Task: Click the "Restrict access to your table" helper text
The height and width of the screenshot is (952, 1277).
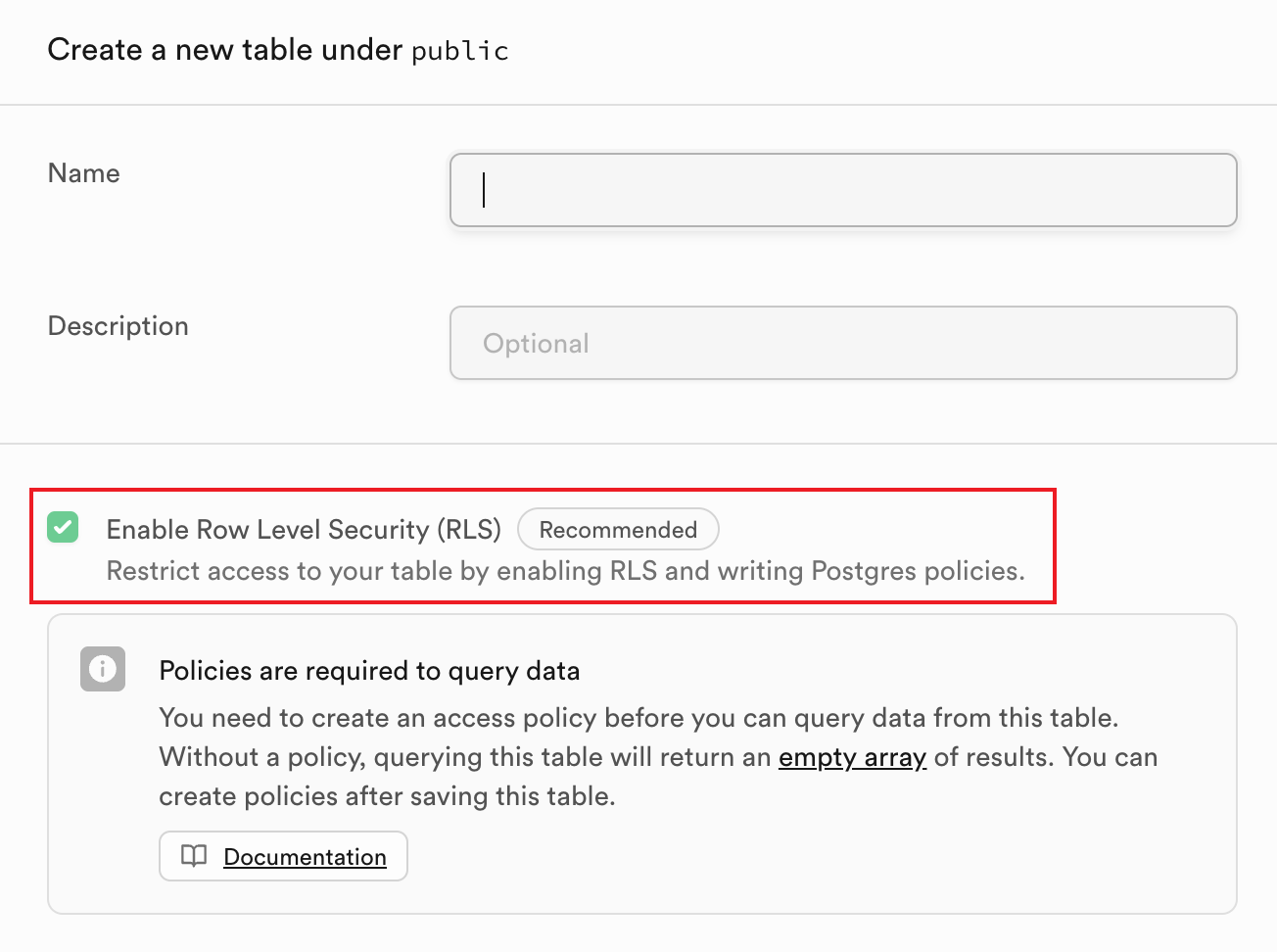Action: 565,571
